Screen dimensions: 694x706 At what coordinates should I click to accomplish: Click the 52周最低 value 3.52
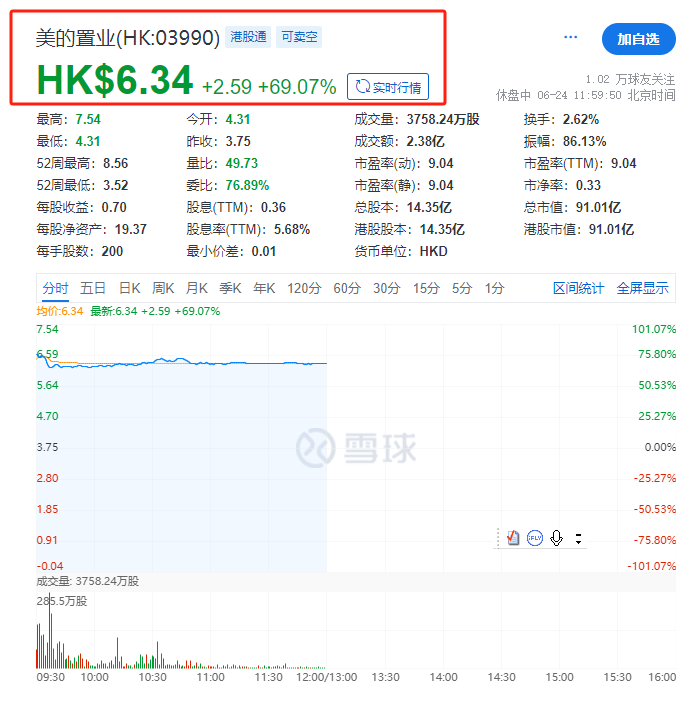[115, 186]
